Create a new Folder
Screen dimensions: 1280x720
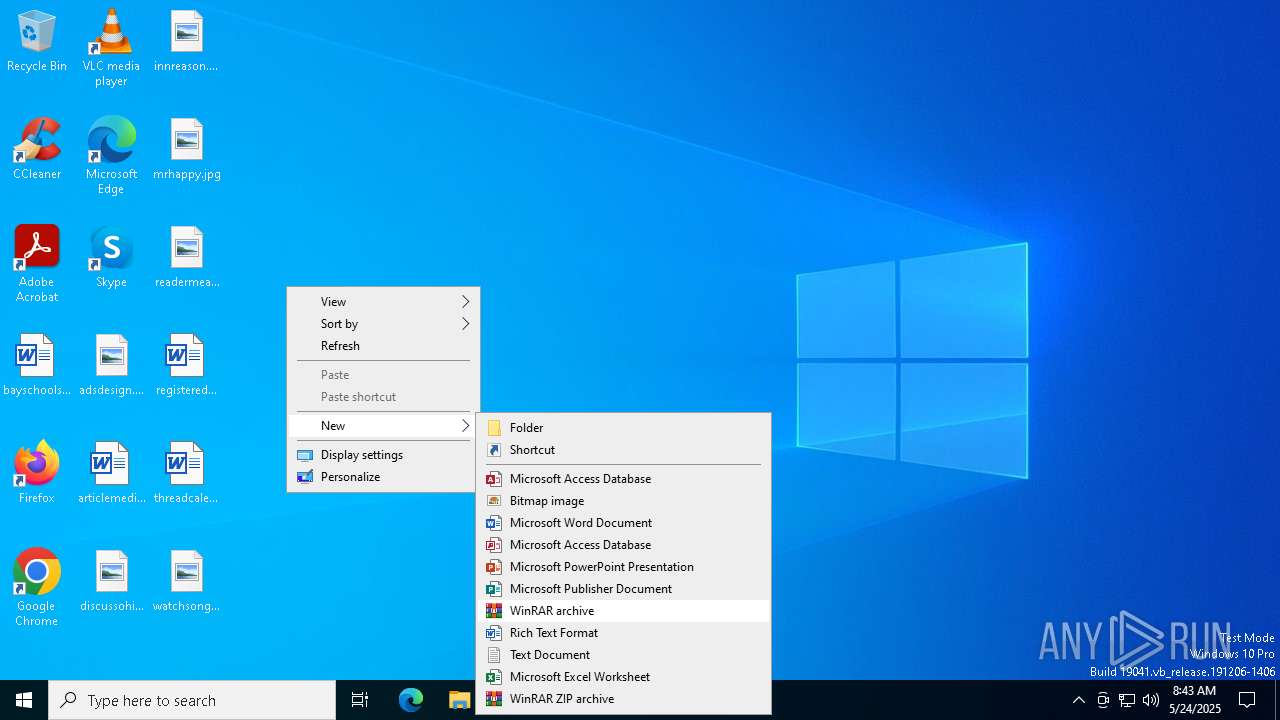point(624,428)
